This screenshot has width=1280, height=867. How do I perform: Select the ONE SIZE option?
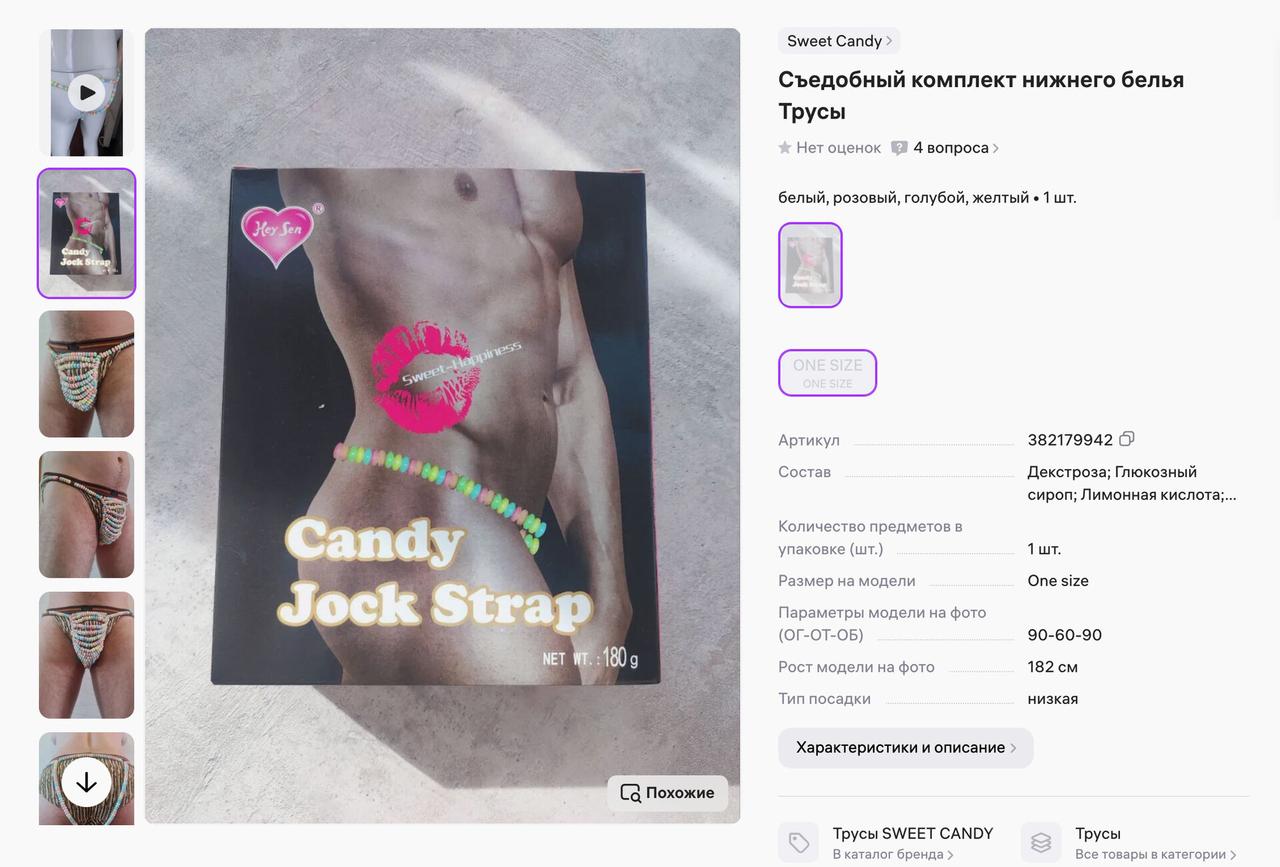[x=827, y=373]
